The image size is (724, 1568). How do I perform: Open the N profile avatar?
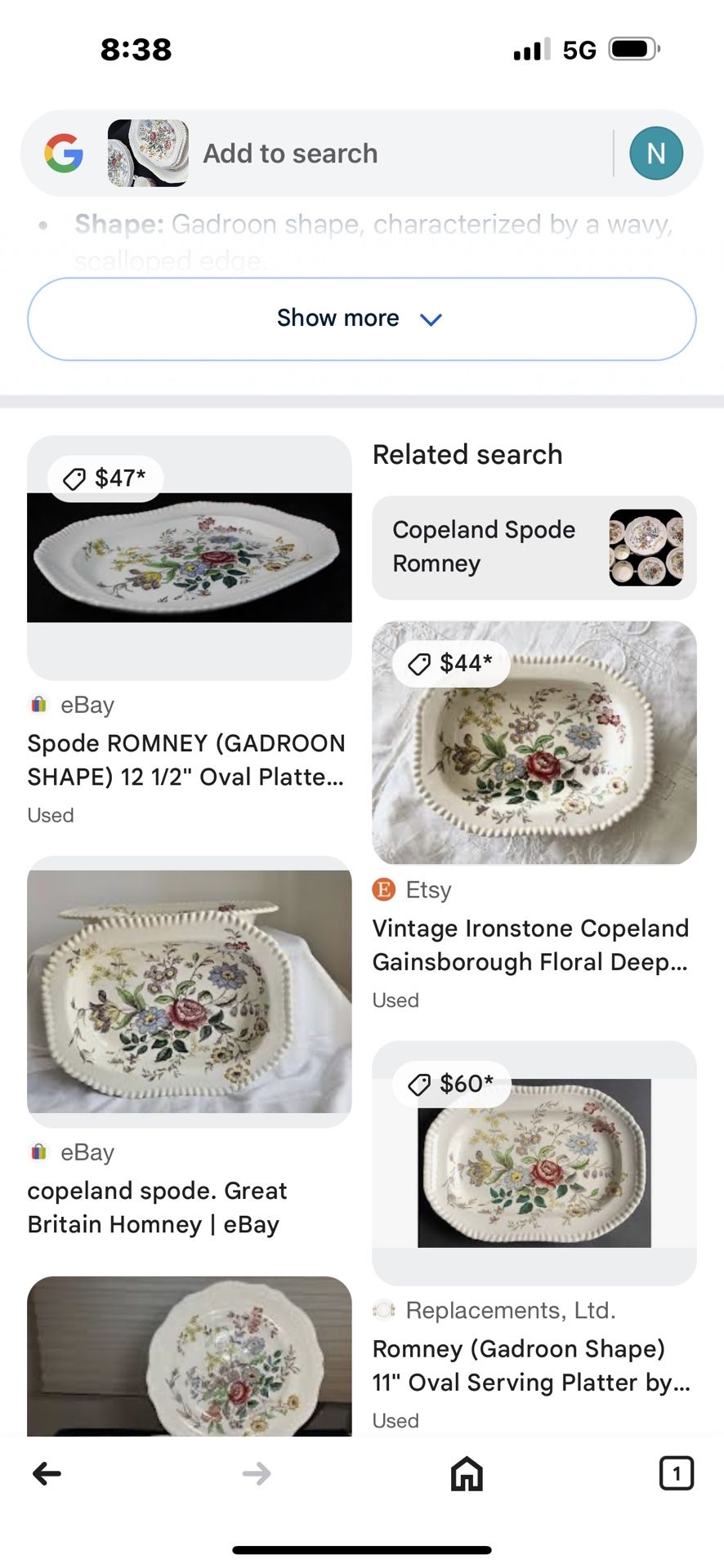(655, 153)
